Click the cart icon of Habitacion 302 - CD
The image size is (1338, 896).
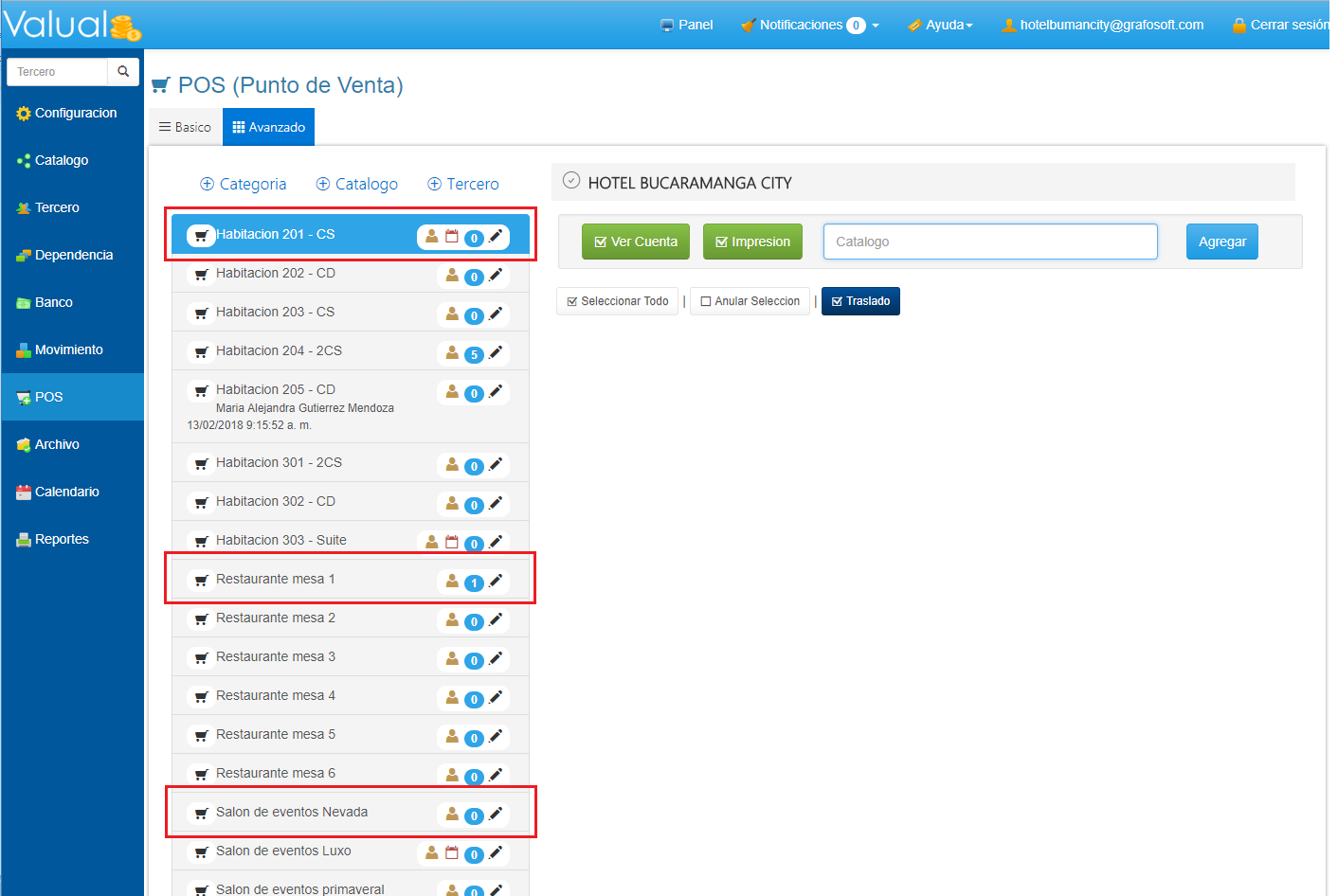[201, 503]
